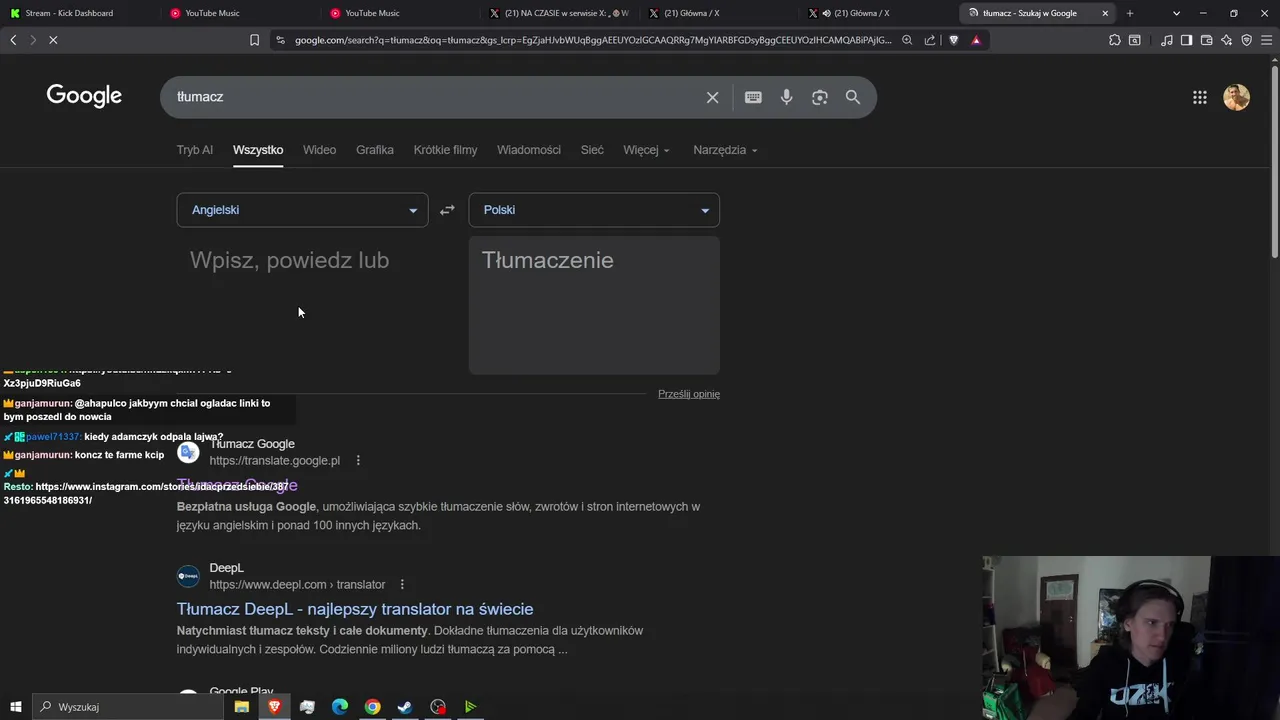Click the translation source text input area
The height and width of the screenshot is (720, 1280).
coord(303,305)
